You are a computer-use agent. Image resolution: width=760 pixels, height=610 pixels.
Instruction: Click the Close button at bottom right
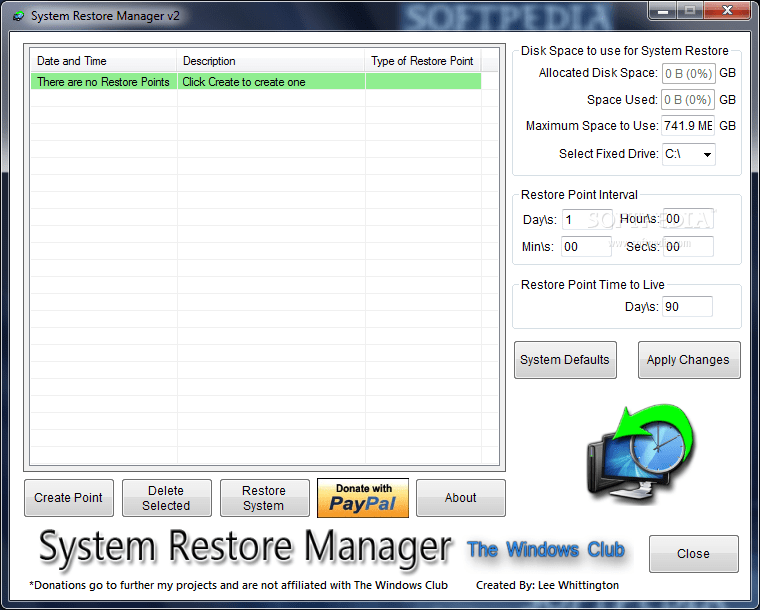coord(694,554)
